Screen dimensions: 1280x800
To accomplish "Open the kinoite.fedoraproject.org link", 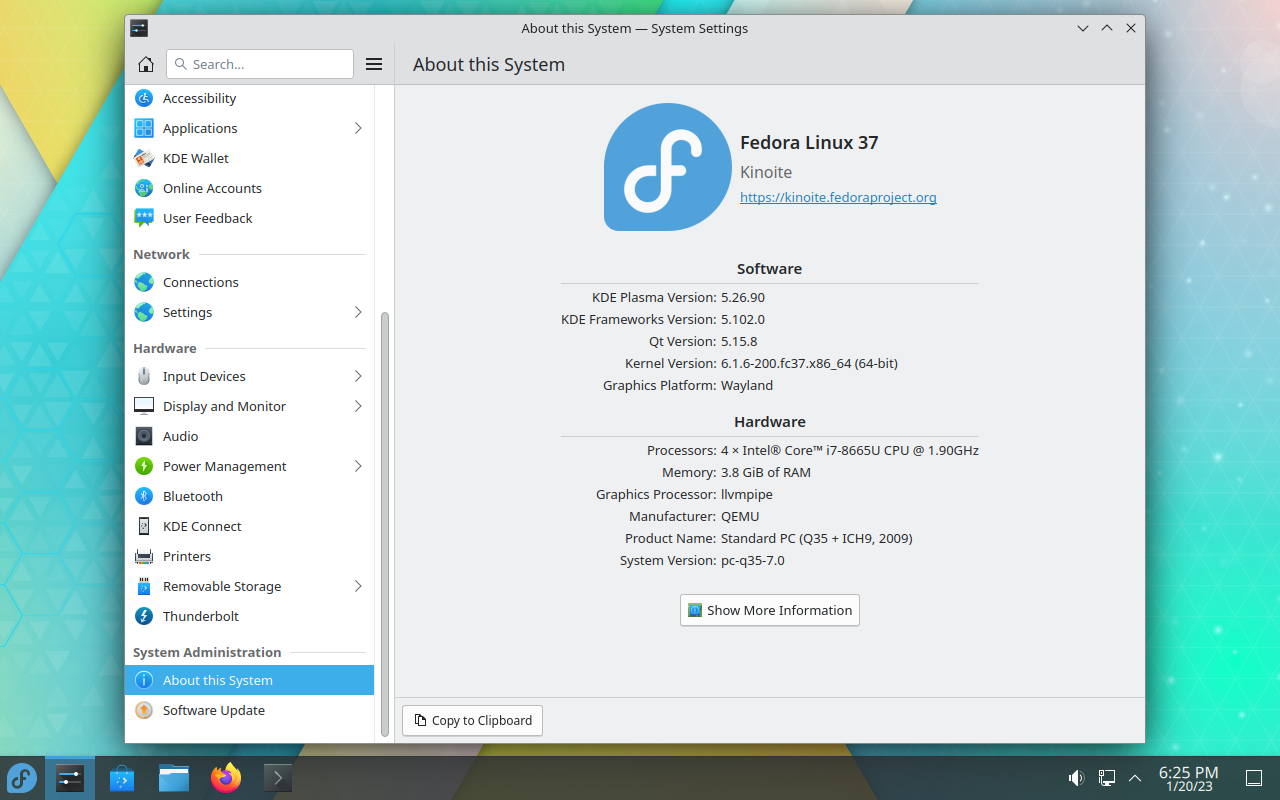I will click(838, 198).
